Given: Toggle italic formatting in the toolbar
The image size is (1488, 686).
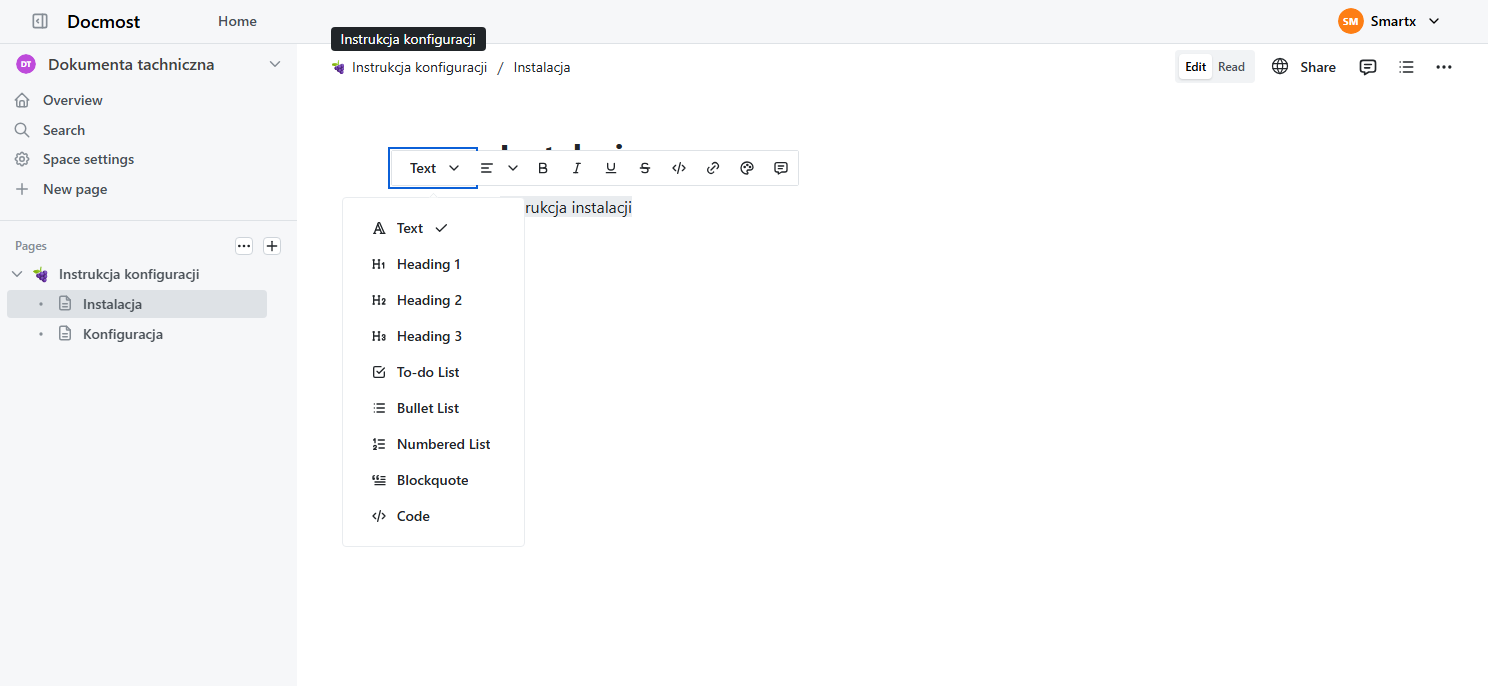Looking at the screenshot, I should (577, 168).
